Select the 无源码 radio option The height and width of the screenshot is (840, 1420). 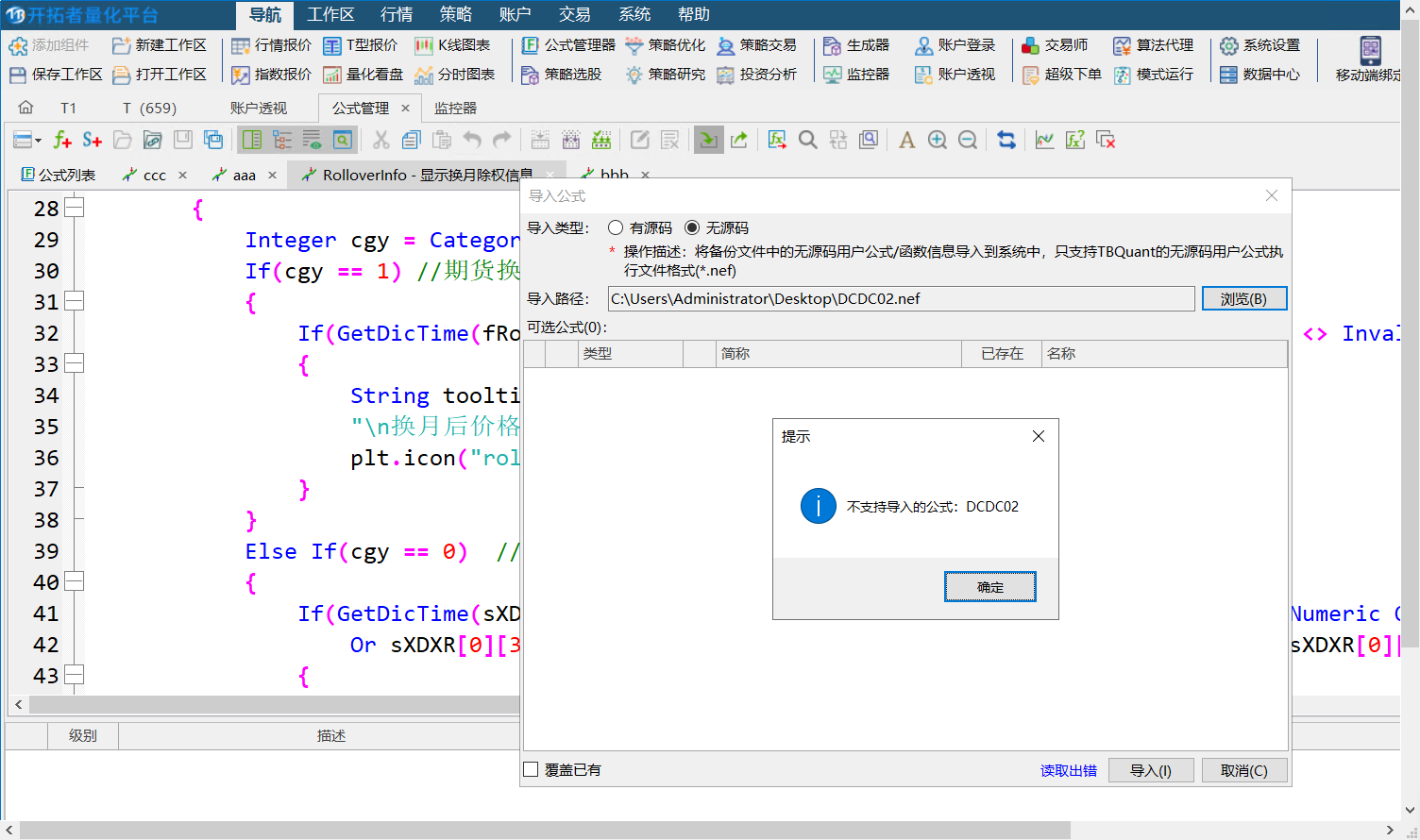click(x=692, y=228)
